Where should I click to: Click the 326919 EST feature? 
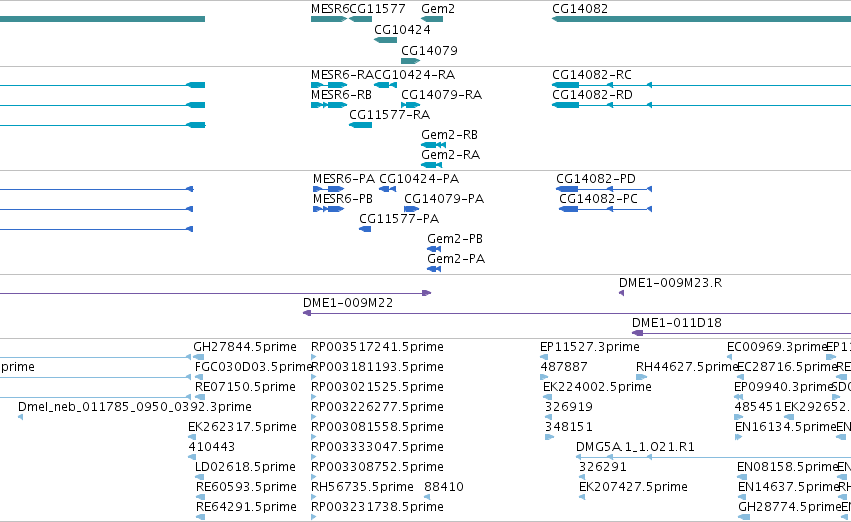[548, 418]
